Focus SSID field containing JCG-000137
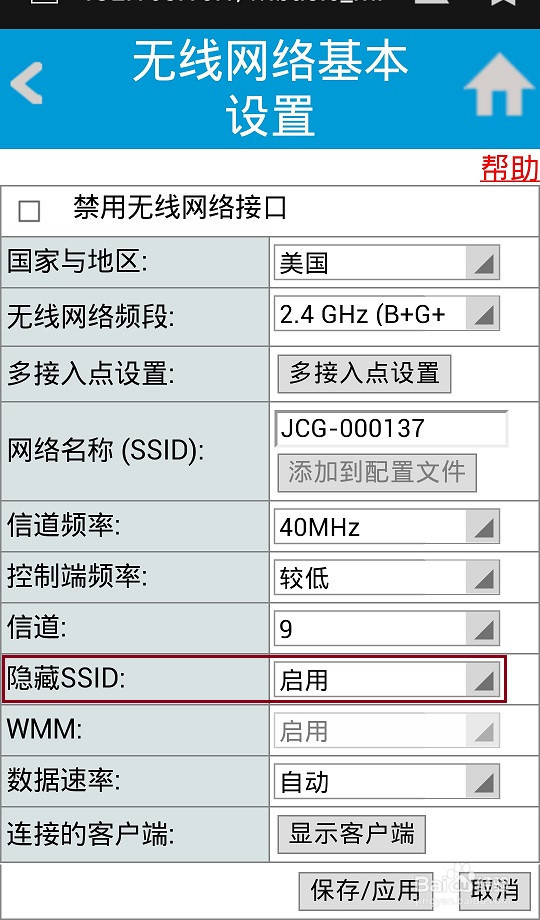 click(391, 428)
